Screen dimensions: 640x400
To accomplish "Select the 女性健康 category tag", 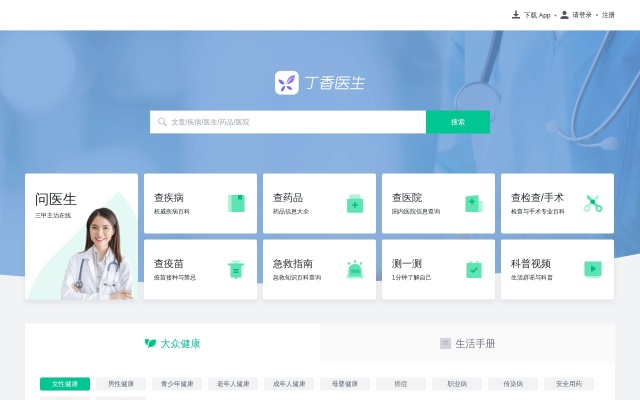I will pyautogui.click(x=65, y=384).
